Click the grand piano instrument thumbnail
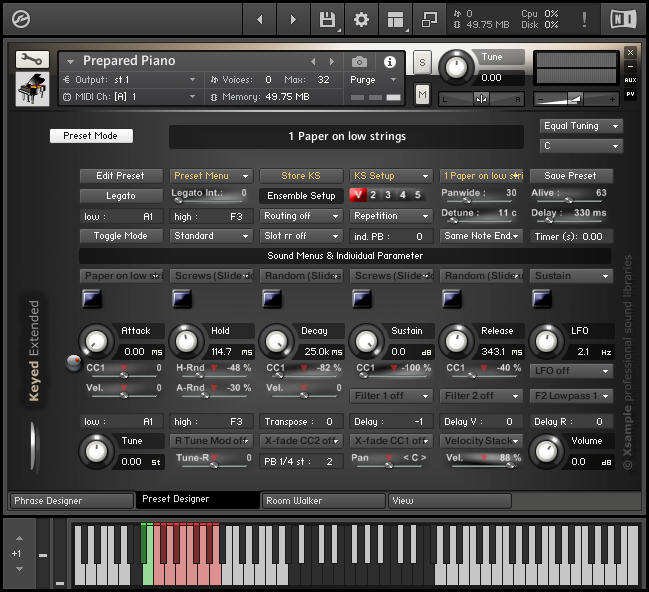 coord(32,89)
